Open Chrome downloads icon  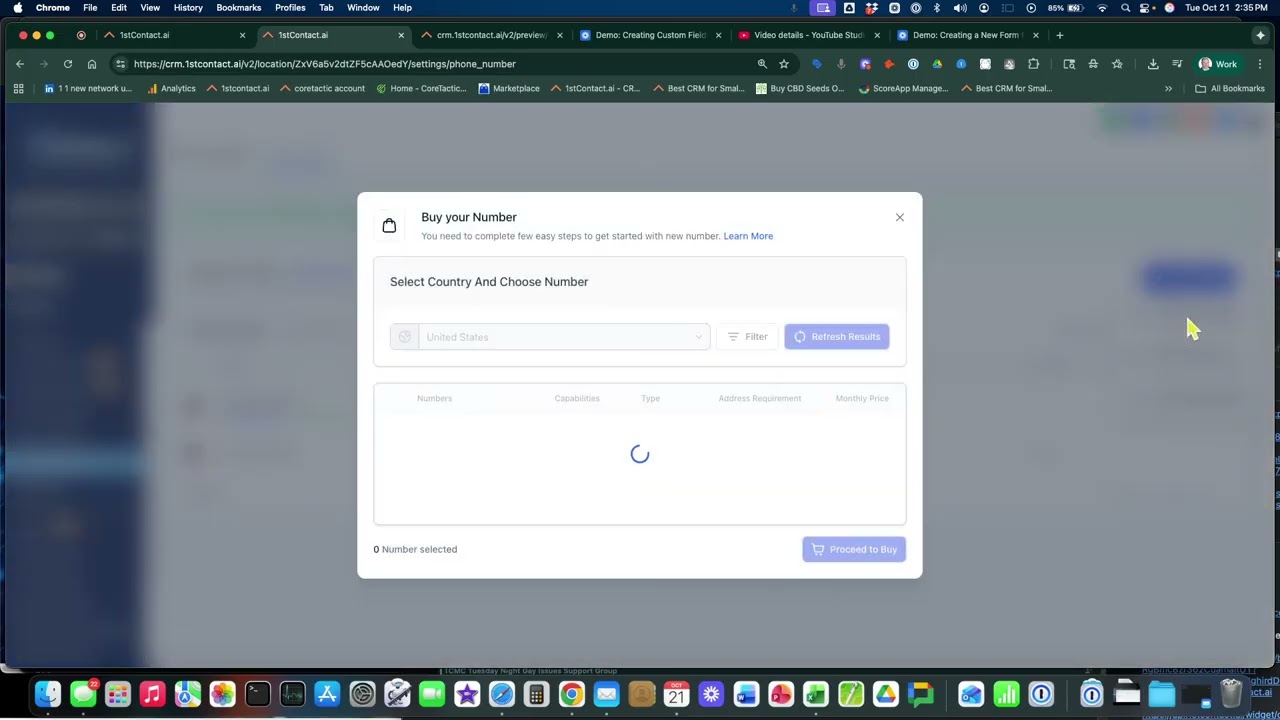[x=1153, y=64]
